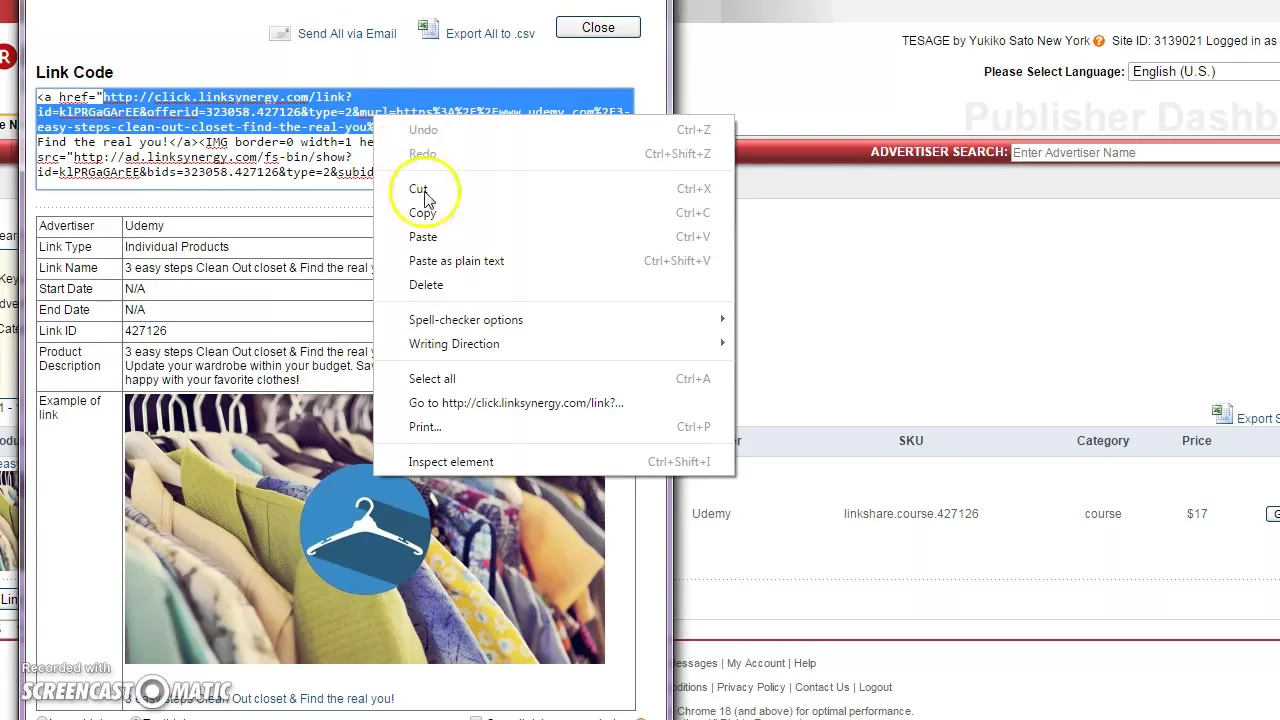
Task: Click the Individual Products link type value
Action: pos(177,247)
